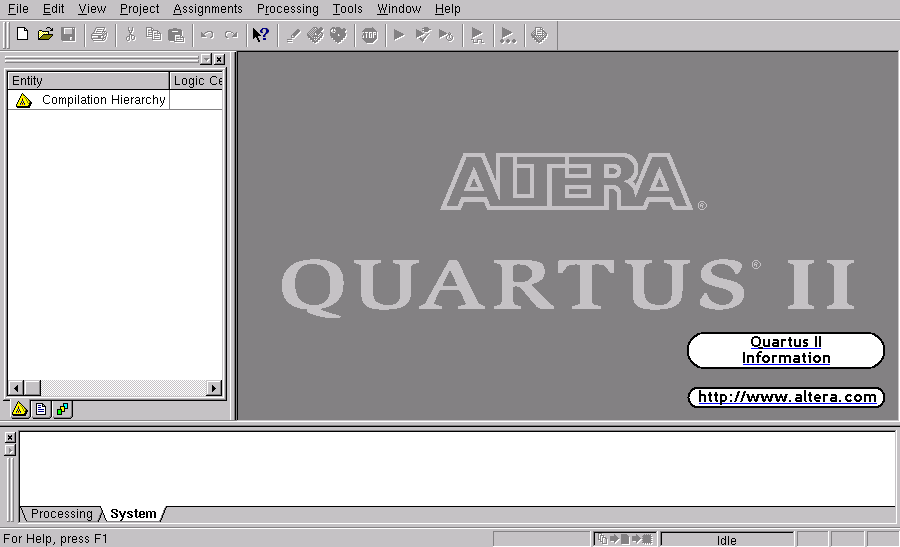Click the status bar progress icons indicator
The width and height of the screenshot is (900, 547).
[x=625, y=539]
